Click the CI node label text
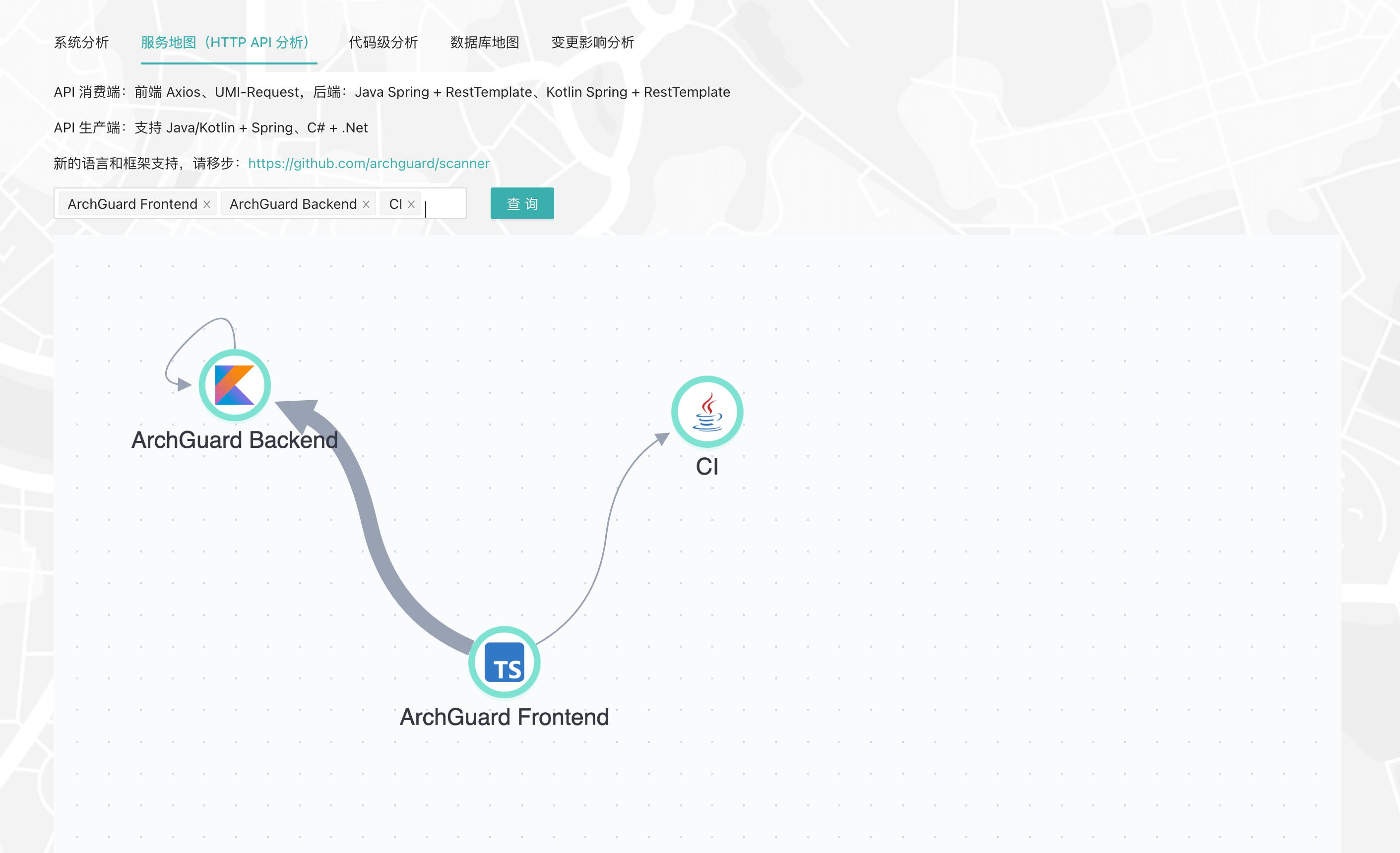 (x=707, y=467)
